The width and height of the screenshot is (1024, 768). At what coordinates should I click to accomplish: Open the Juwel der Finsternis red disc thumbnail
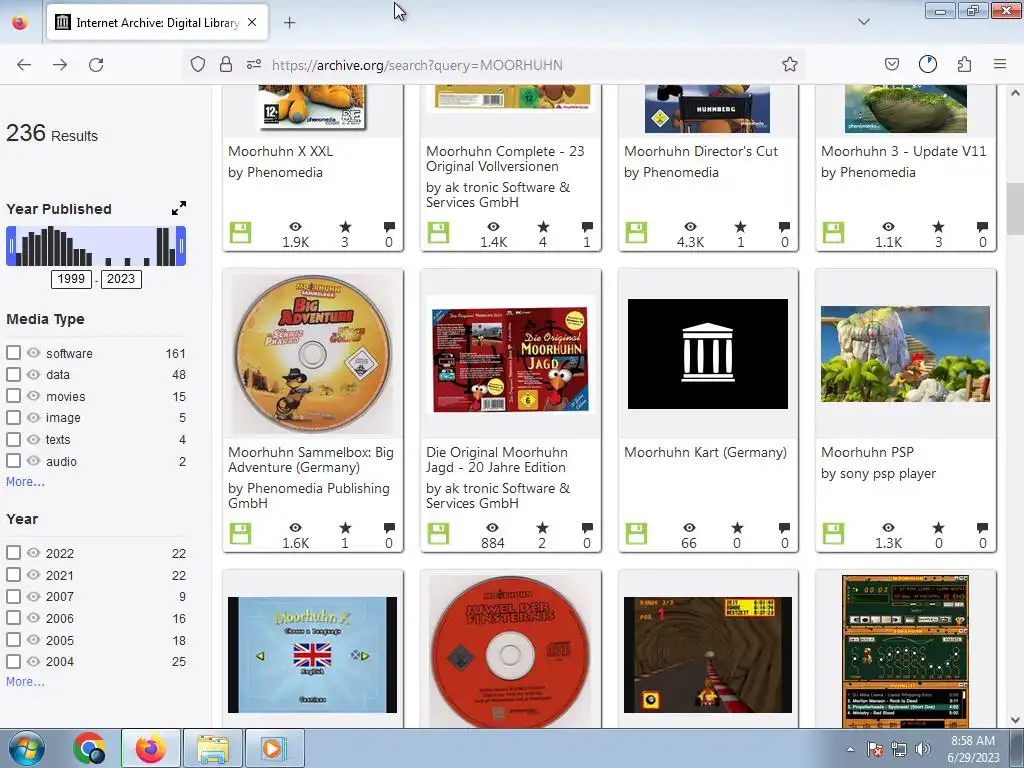tap(511, 651)
